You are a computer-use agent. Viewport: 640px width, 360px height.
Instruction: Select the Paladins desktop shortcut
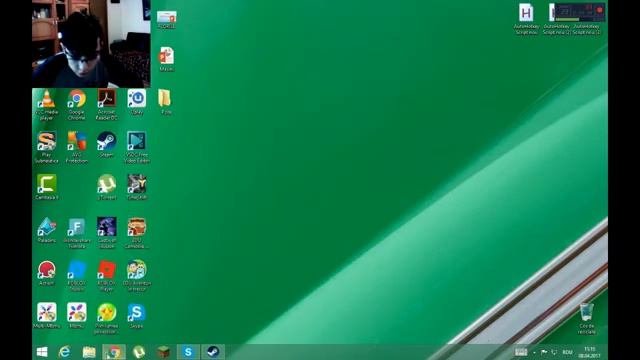click(47, 230)
